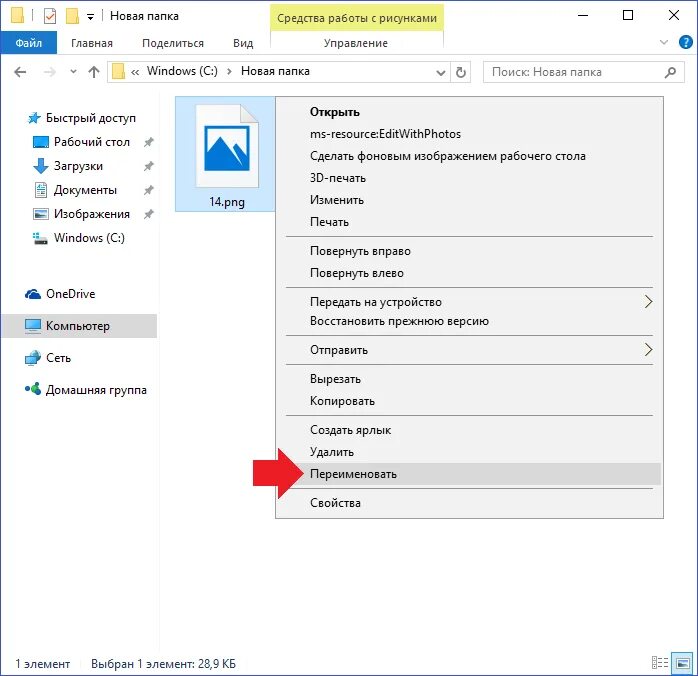This screenshot has height=676, width=698.
Task: Choose Повернуть влево from context menu
Action: [468, 273]
